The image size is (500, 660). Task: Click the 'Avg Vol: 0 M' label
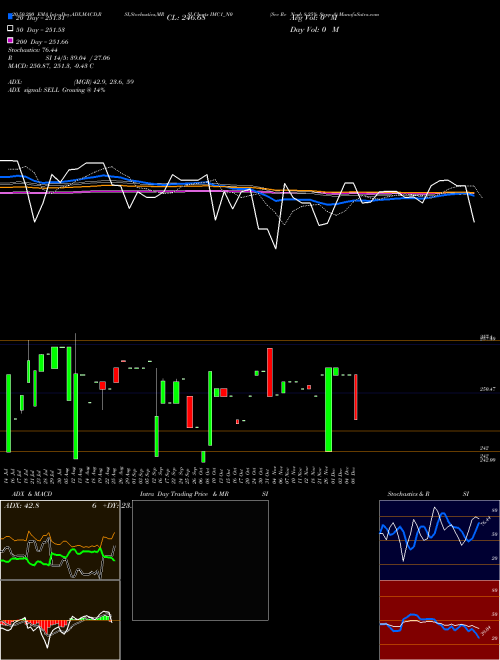(313, 18)
